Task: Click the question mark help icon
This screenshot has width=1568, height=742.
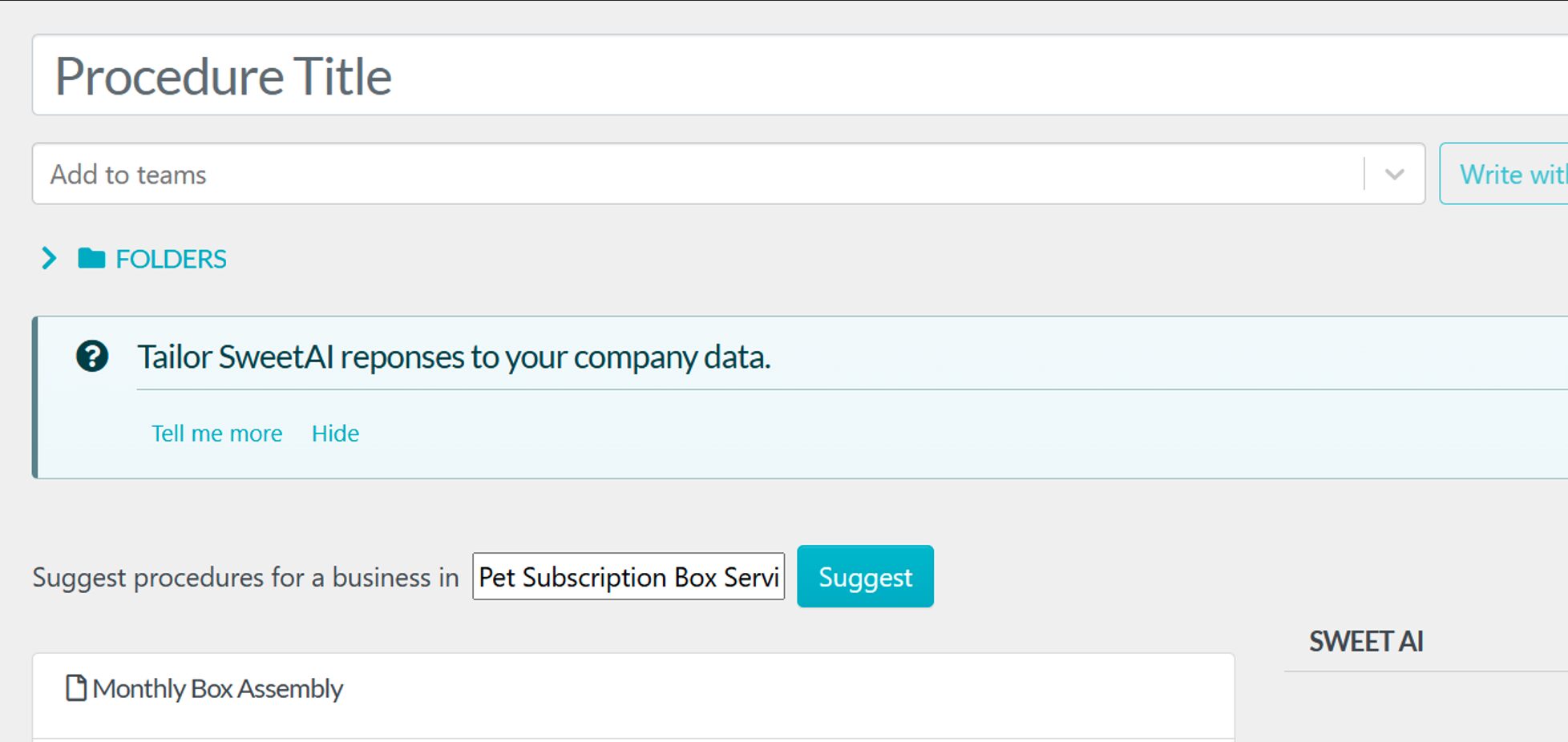Action: point(92,357)
